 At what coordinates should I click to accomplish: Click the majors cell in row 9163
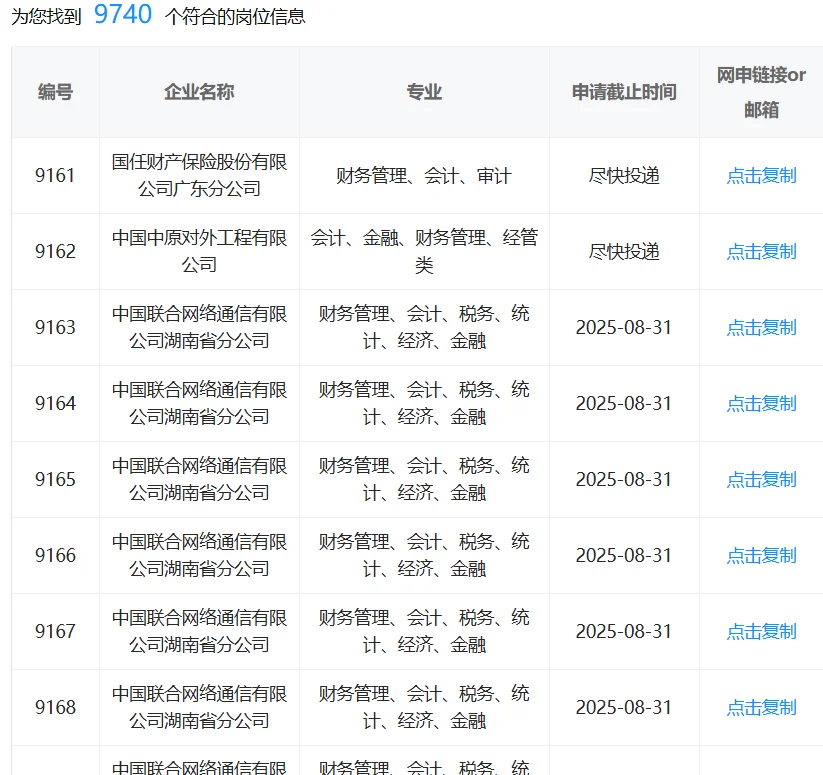[x=424, y=327]
